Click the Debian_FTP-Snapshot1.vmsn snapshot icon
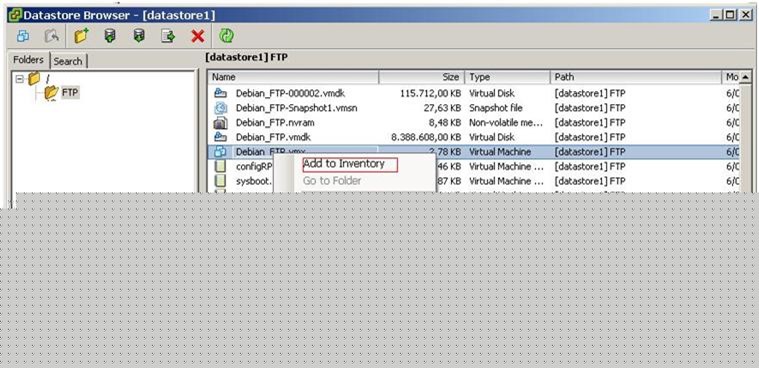Viewport: 759px width, 368px height. [x=220, y=108]
